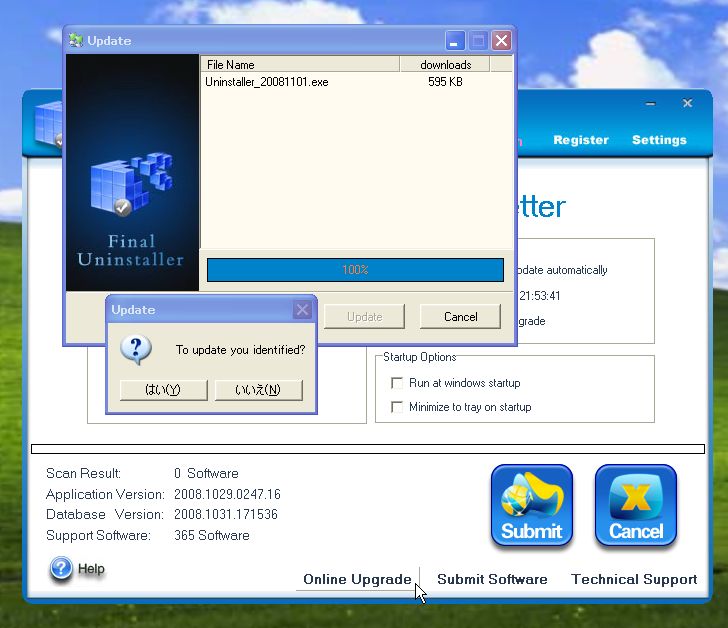Open the Register tab
Screen dimensions: 728x628
(581, 140)
